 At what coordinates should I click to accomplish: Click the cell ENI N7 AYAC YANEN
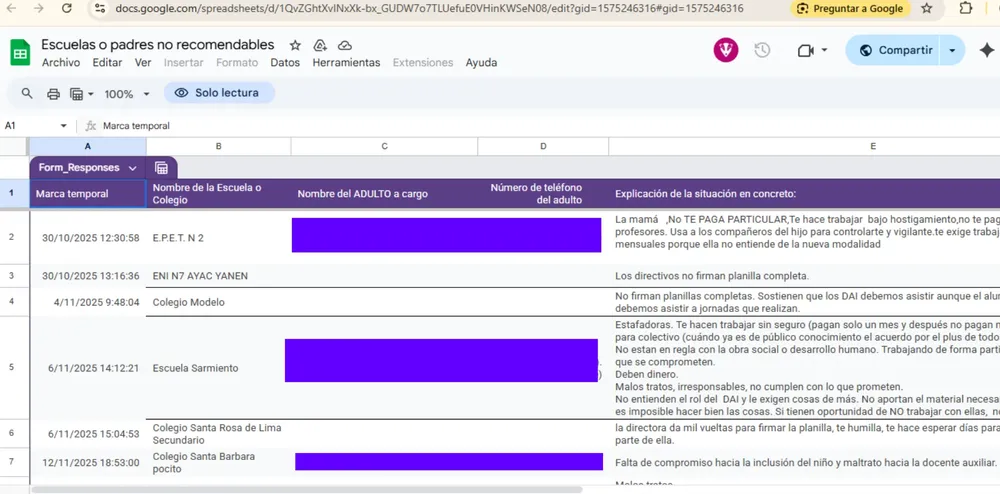click(218, 276)
